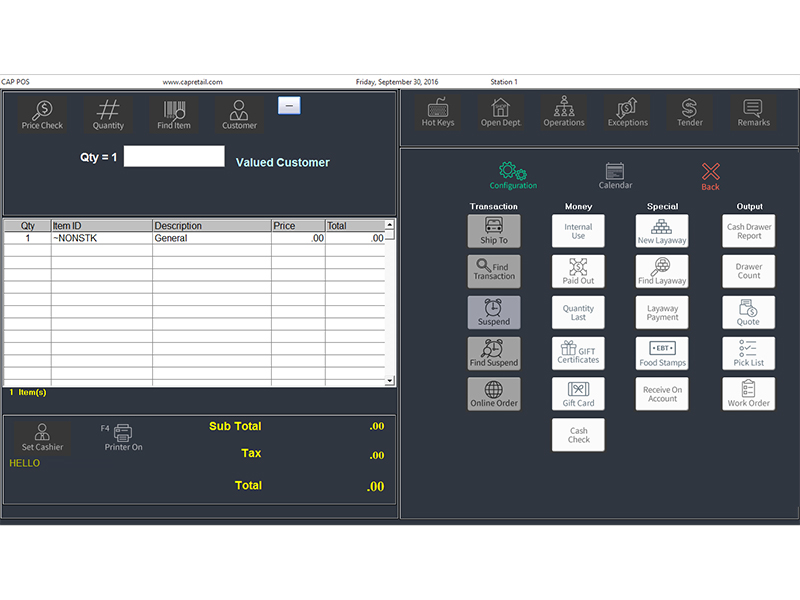Click inside the quantity entry field
800x600 pixels.
(174, 156)
